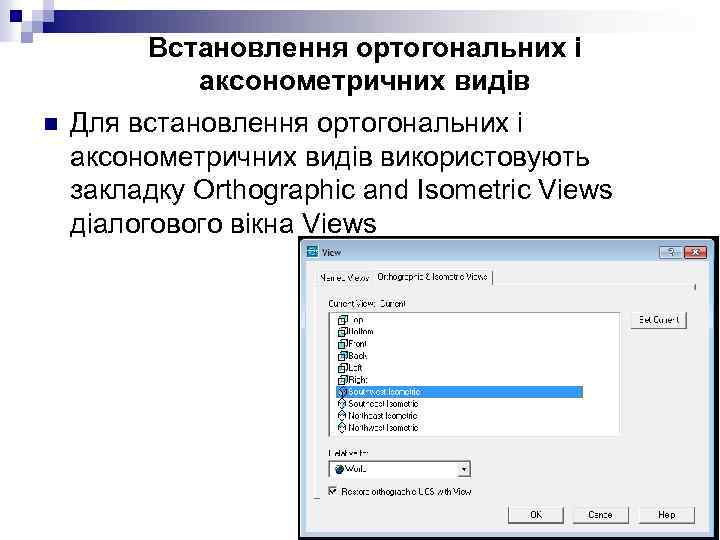Click the Bottom view cube icon
The width and height of the screenshot is (720, 540).
point(343,332)
